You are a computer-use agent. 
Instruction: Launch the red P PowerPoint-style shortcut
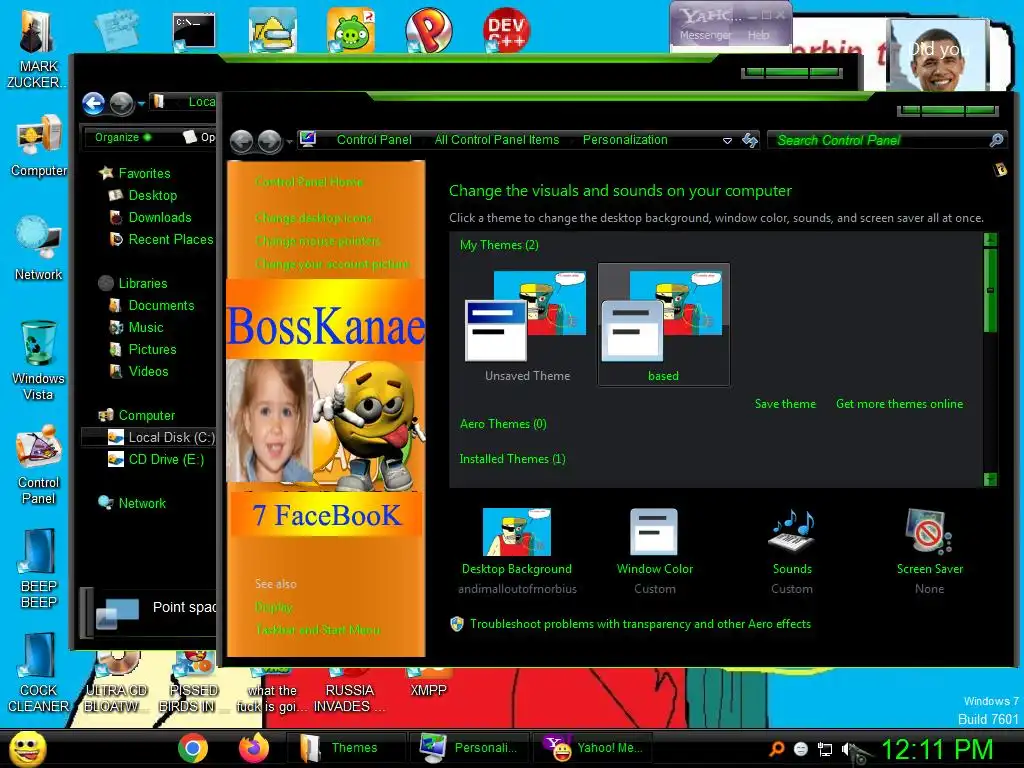pos(428,31)
